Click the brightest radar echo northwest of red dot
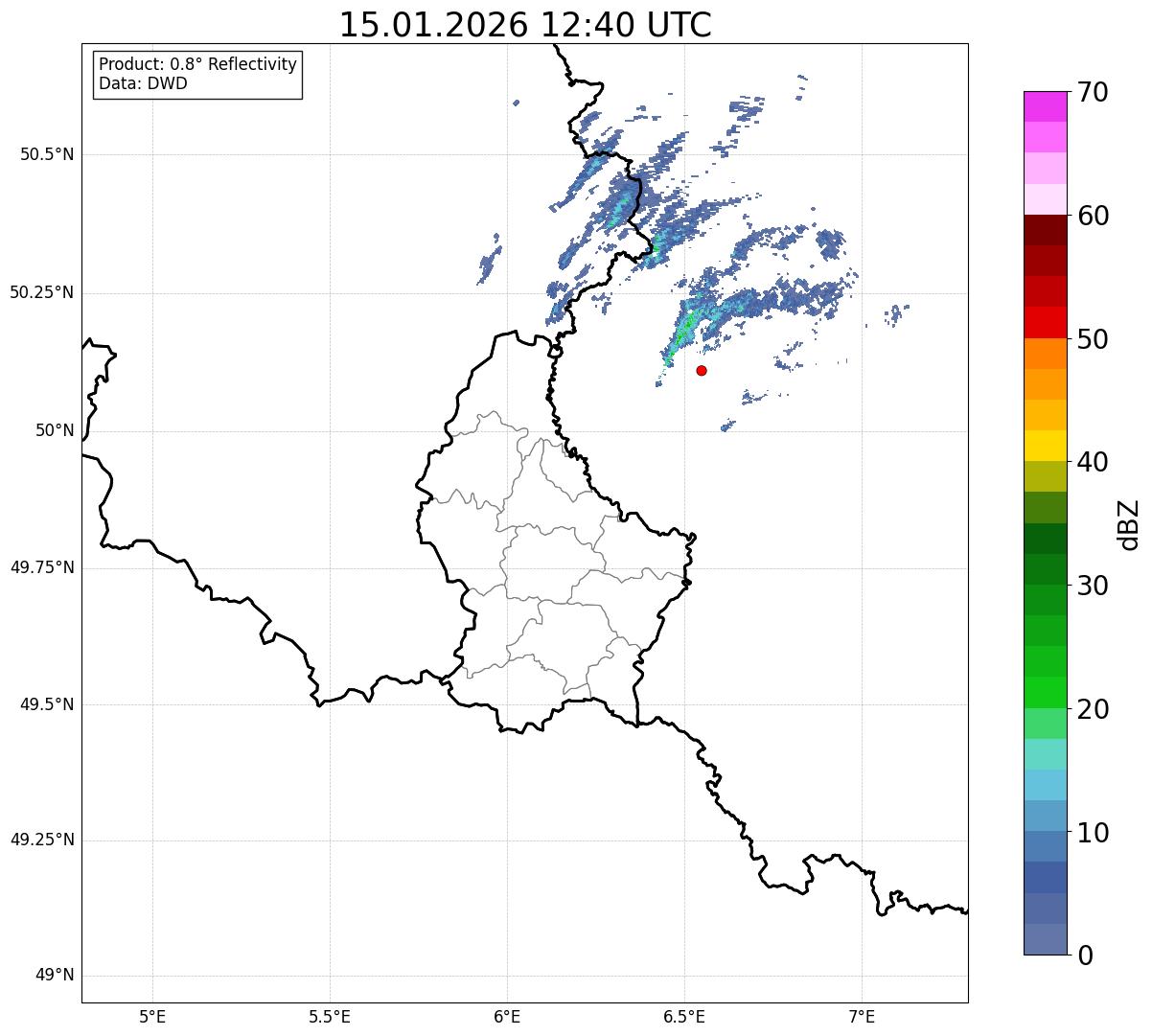 [x=683, y=332]
